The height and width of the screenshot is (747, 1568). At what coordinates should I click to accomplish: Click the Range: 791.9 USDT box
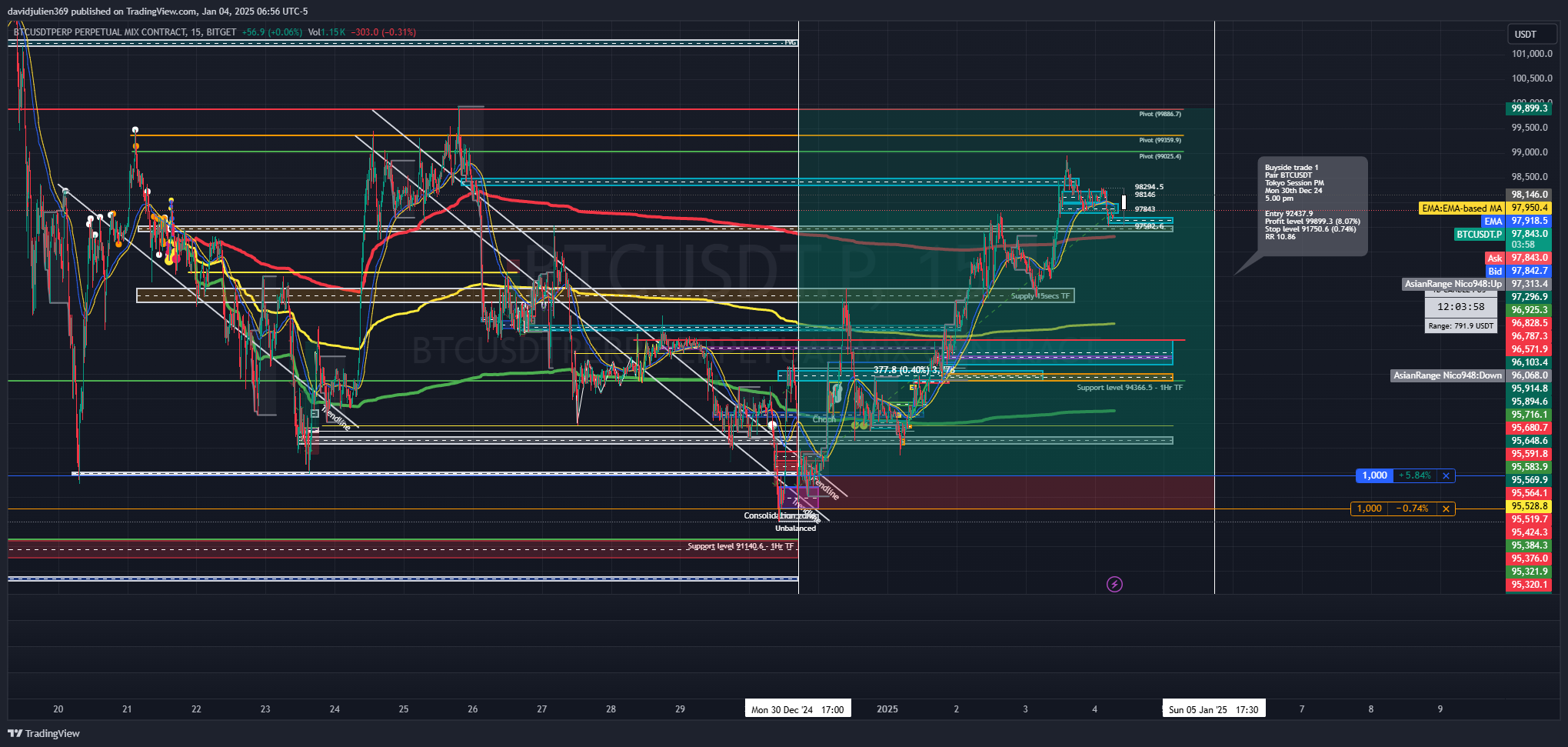pos(1461,326)
